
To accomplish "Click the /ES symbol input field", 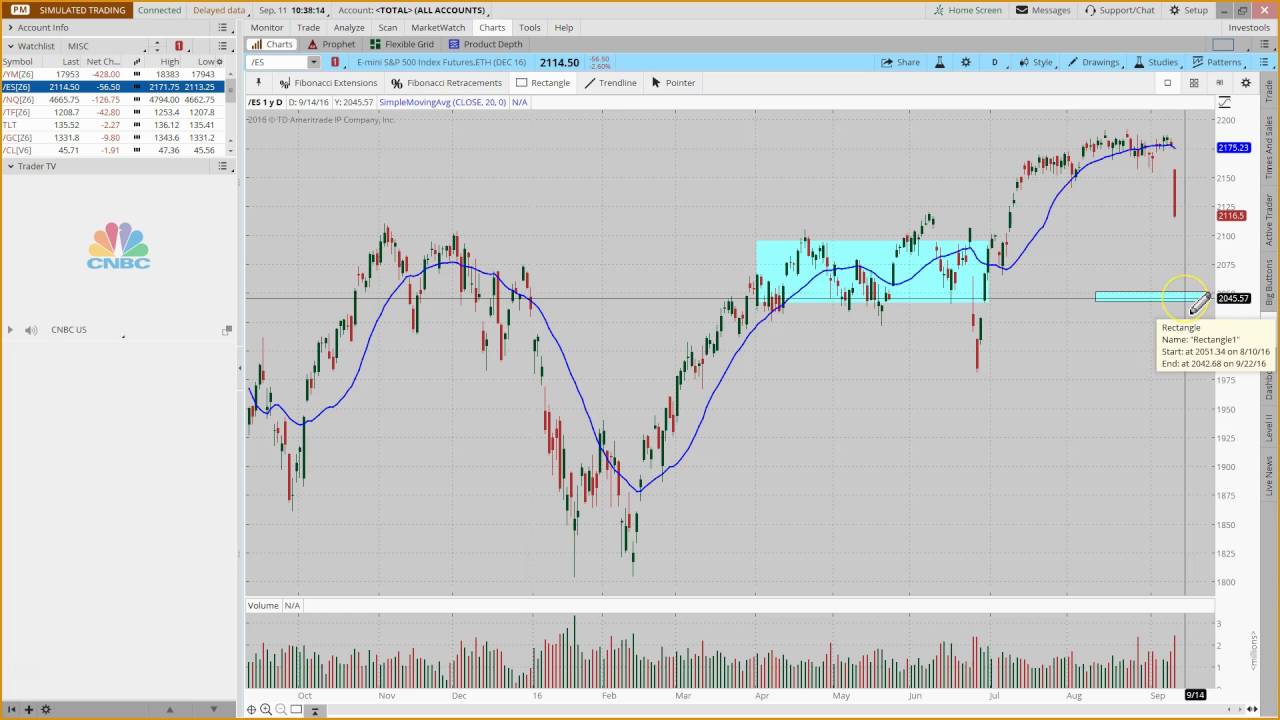I will [x=277, y=62].
